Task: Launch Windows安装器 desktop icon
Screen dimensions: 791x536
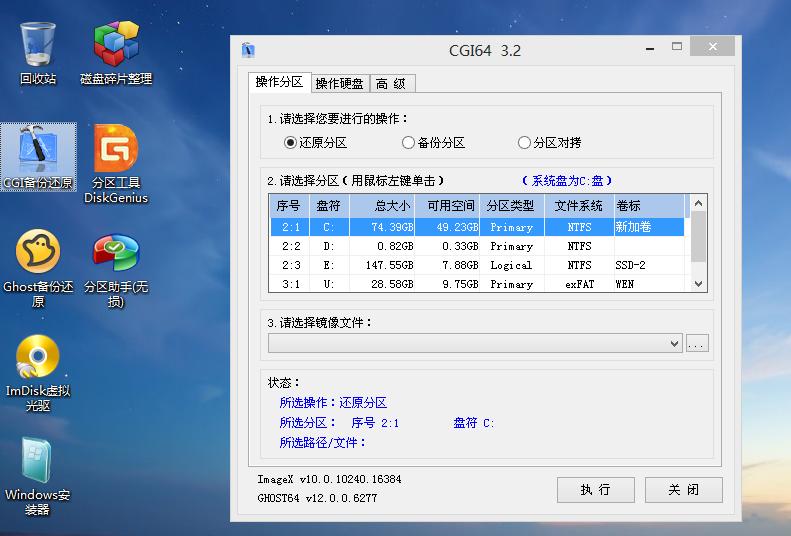Action: click(38, 477)
